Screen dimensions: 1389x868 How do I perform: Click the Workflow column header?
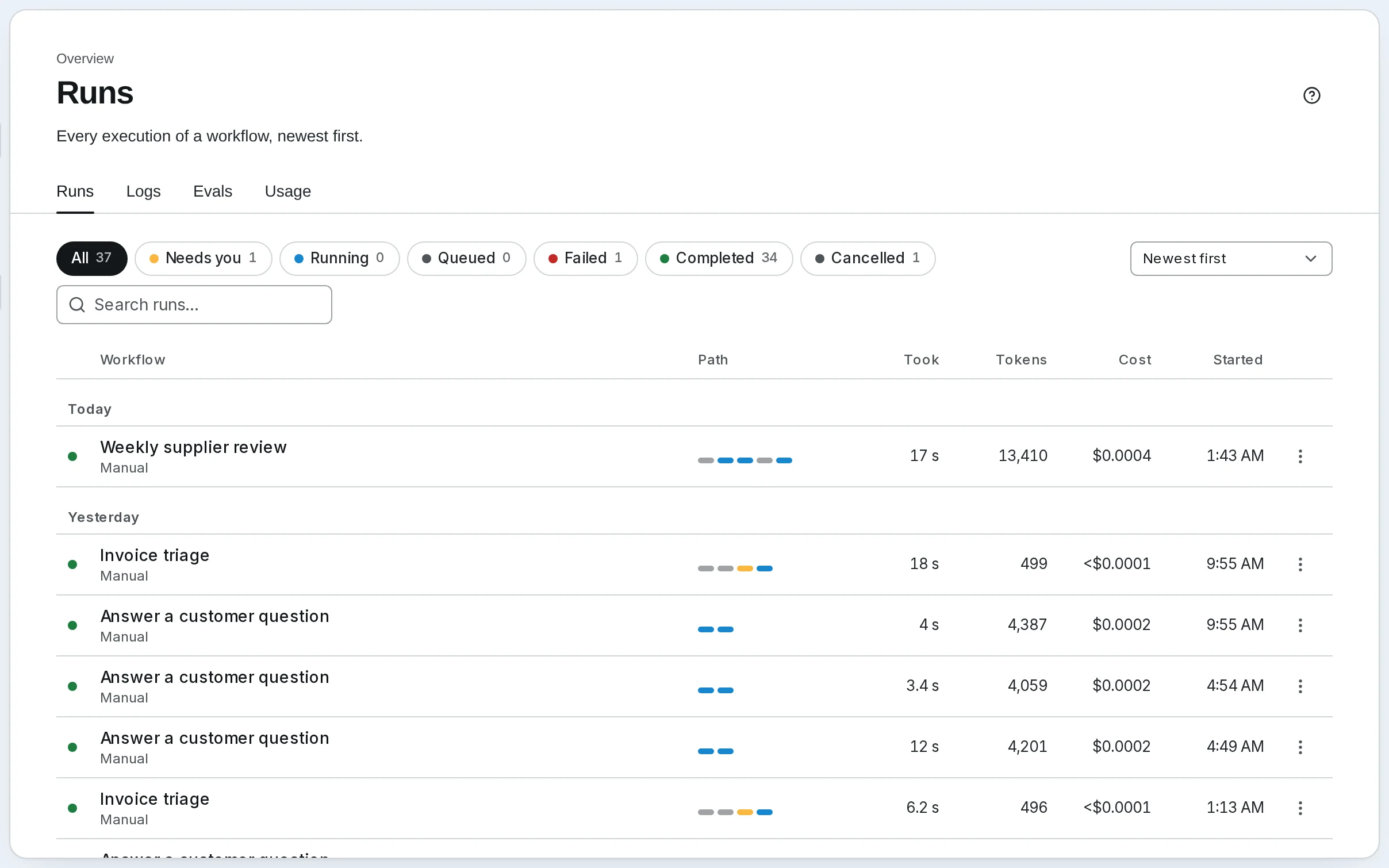pos(133,360)
